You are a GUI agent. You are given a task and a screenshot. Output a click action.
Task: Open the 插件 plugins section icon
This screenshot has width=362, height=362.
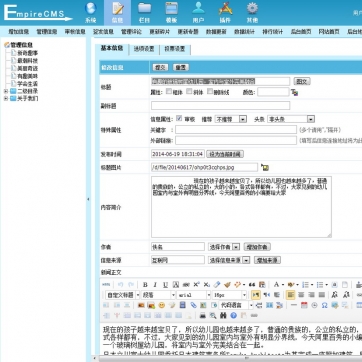coord(225,13)
